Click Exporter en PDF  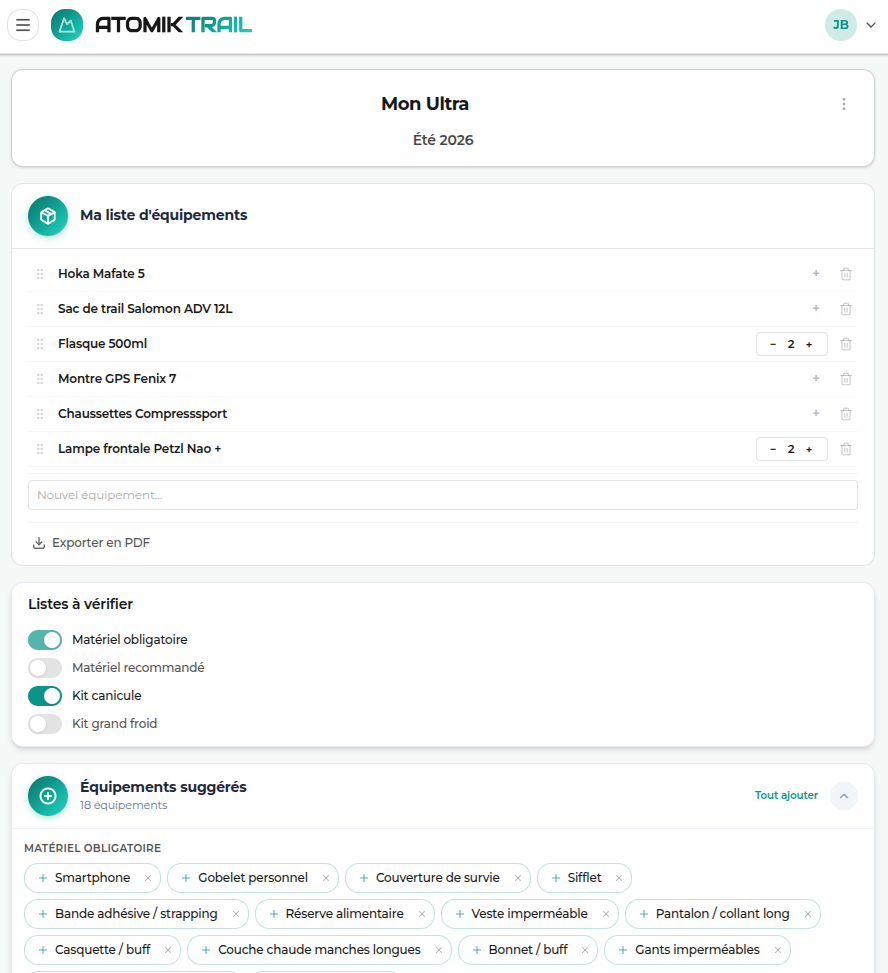coord(92,543)
